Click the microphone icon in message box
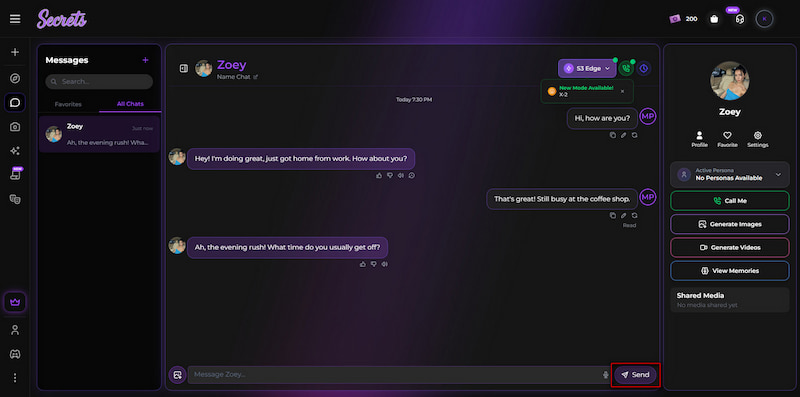 [605, 375]
